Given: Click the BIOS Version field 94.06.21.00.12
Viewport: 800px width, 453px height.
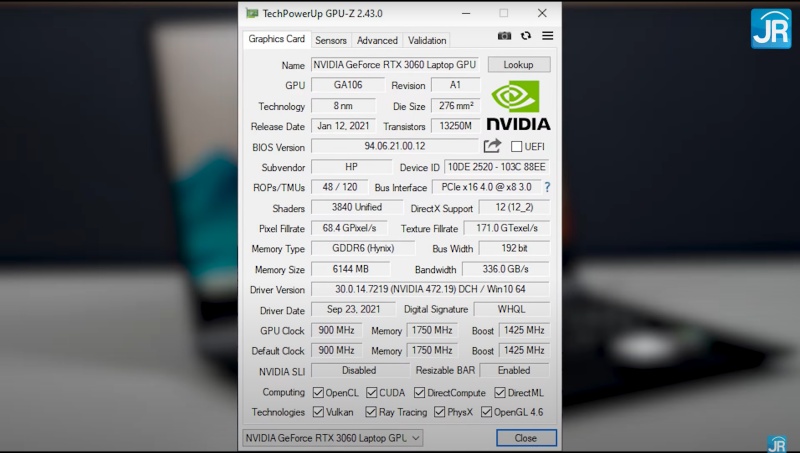Looking at the screenshot, I should 394,146.
